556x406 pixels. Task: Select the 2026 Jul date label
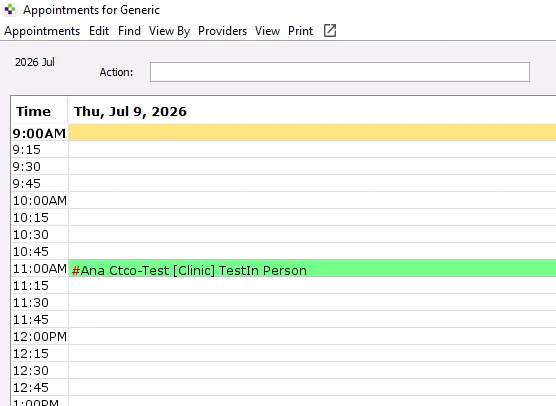click(35, 62)
